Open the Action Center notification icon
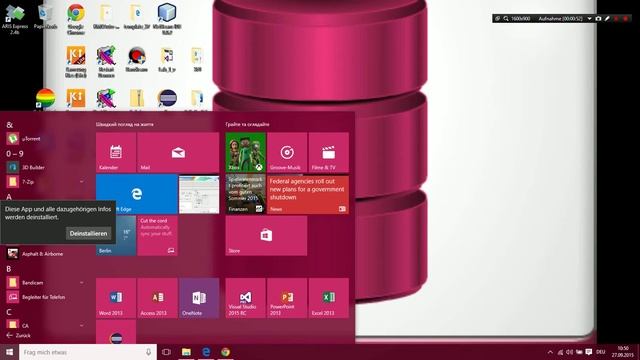This screenshot has height=360, width=640. click(x=589, y=352)
